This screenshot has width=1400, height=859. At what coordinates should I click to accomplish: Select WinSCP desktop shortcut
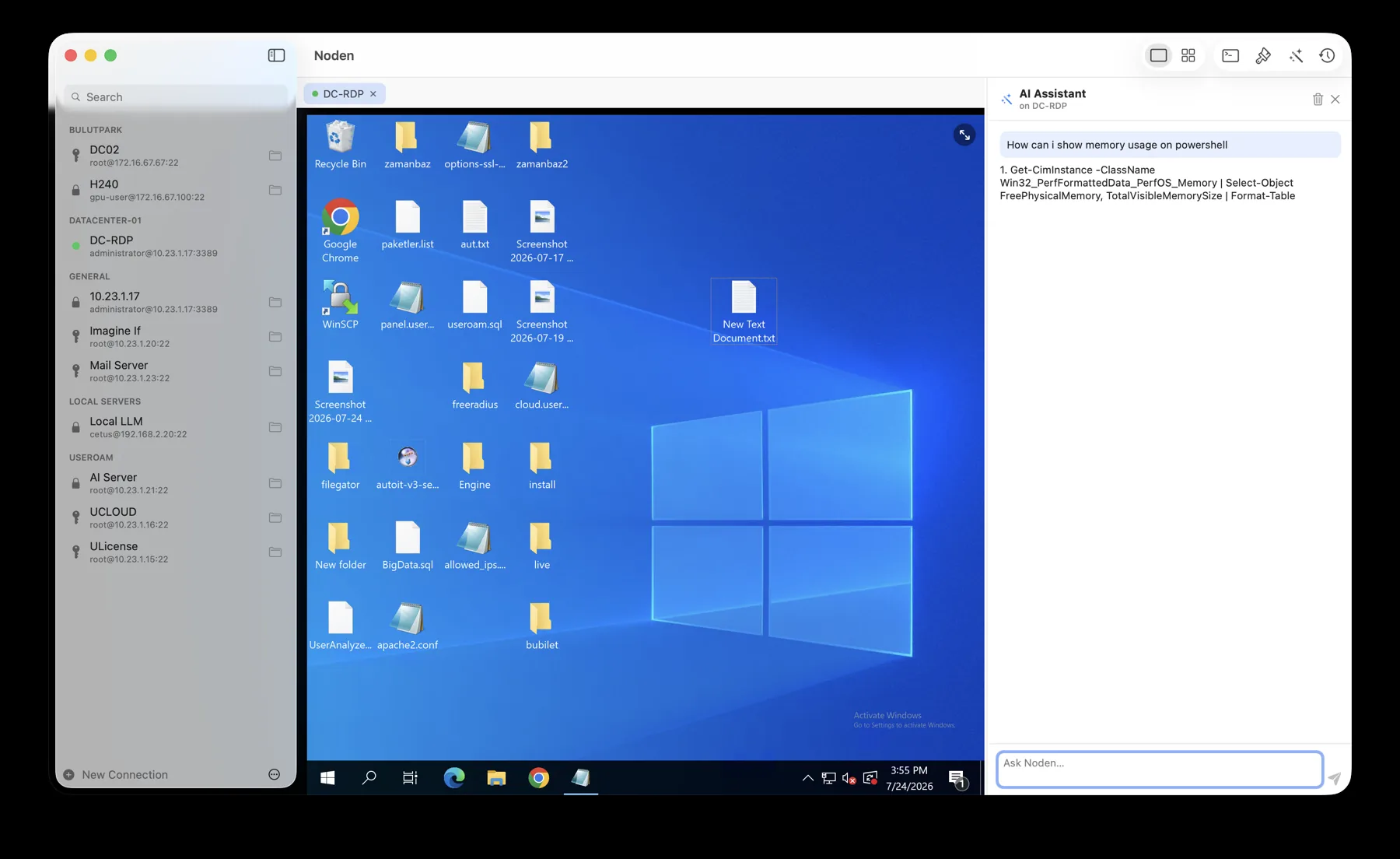point(340,305)
